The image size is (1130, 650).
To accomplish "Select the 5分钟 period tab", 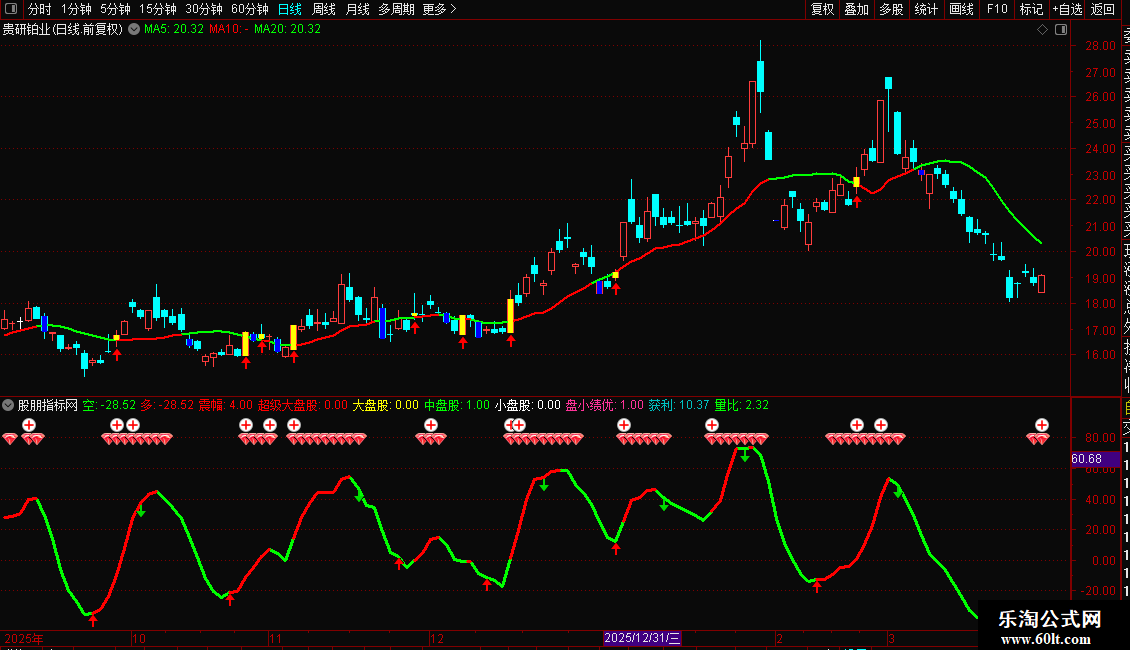I will (115, 9).
